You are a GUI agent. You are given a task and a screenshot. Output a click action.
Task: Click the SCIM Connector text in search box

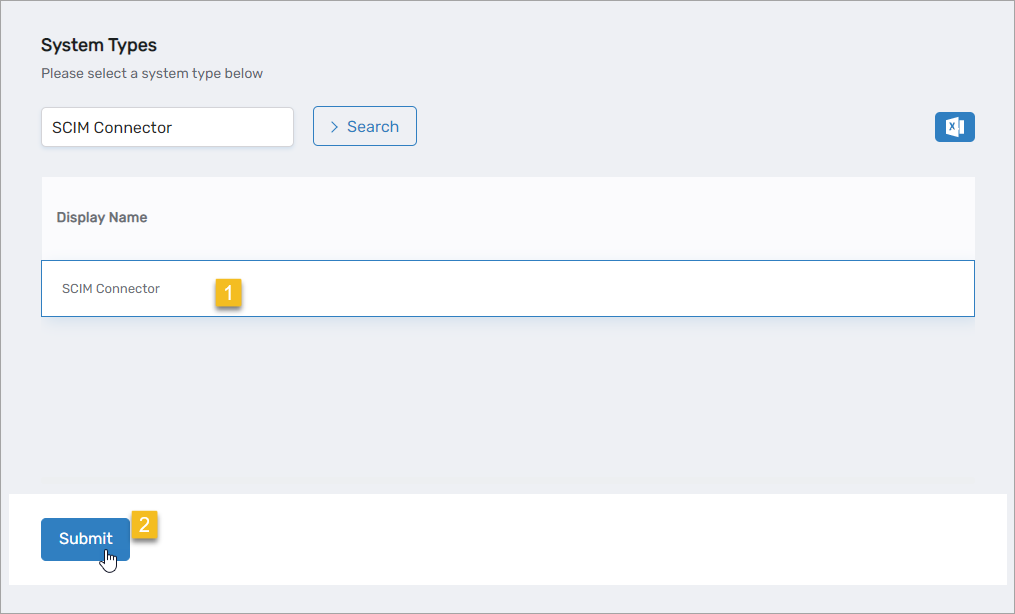pyautogui.click(x=112, y=127)
